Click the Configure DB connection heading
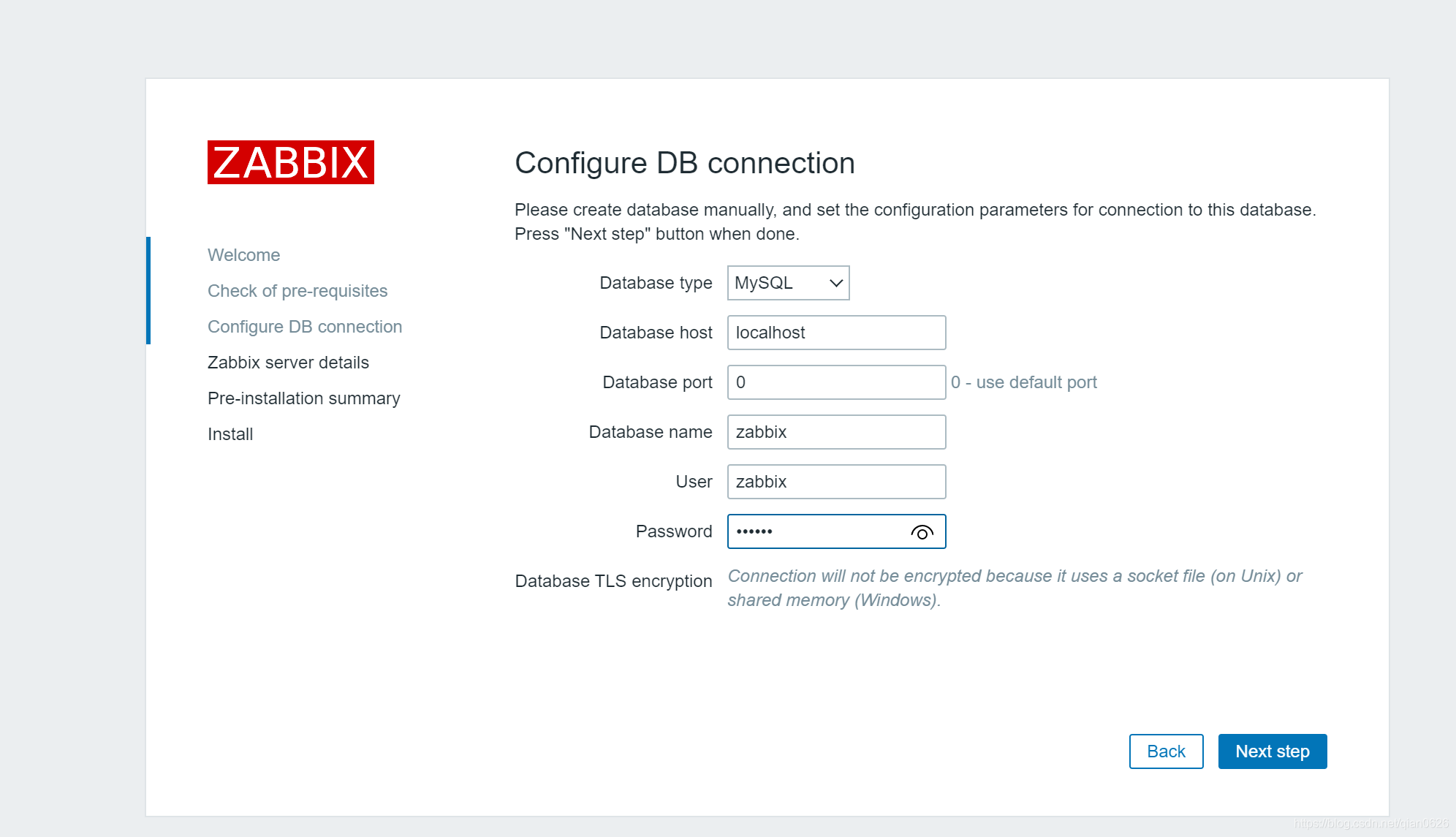The image size is (1456, 837). pos(684,163)
